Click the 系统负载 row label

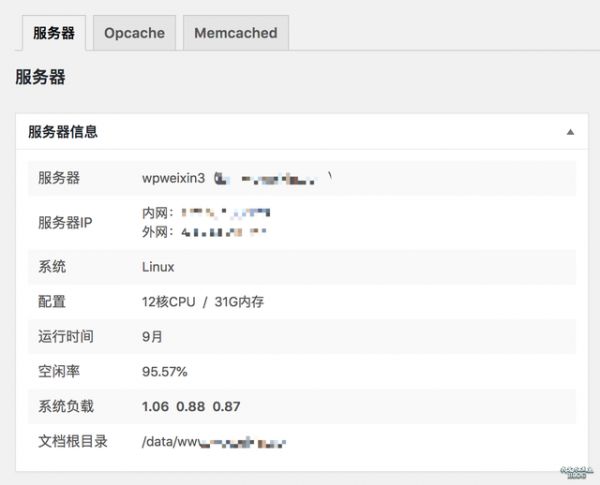[65, 407]
